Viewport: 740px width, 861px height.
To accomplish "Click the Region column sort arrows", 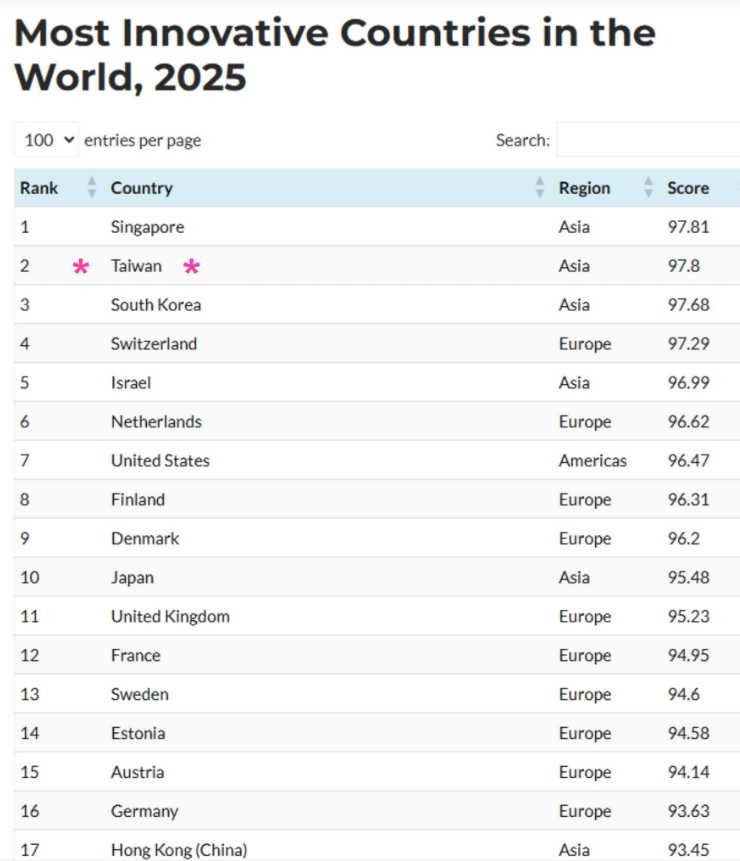I will point(648,187).
